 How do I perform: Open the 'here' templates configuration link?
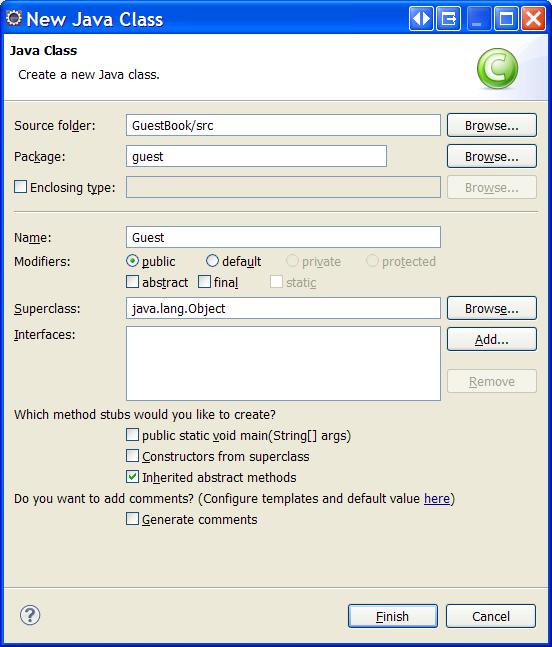point(437,498)
